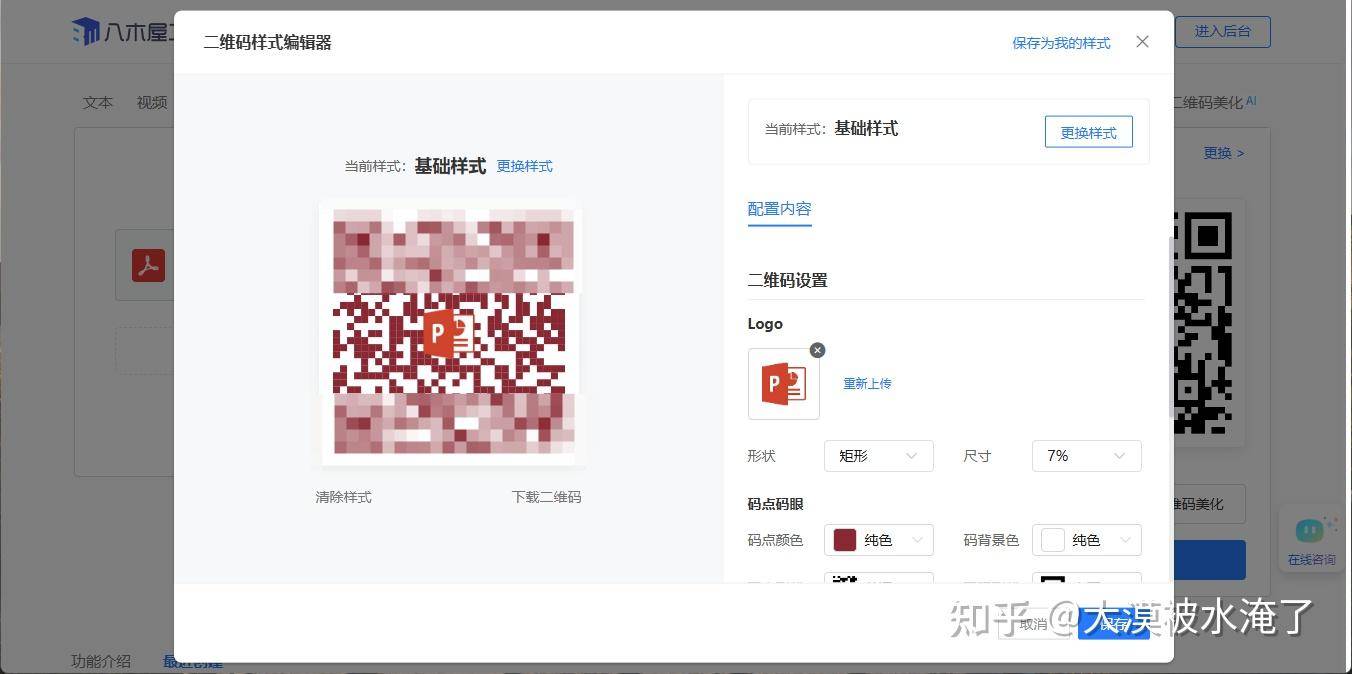Click the PowerPoint logo thumbnail
Screen dimensions: 1352x674
pos(784,384)
